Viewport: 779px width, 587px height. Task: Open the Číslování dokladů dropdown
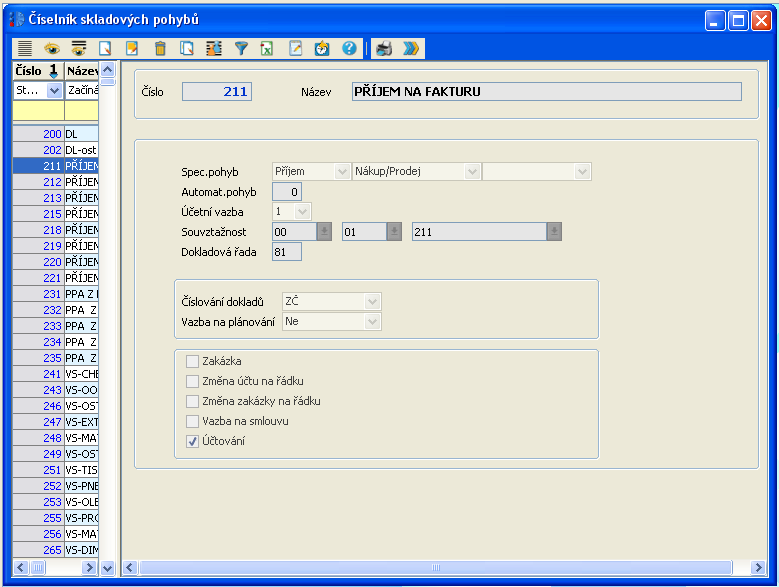tap(373, 301)
